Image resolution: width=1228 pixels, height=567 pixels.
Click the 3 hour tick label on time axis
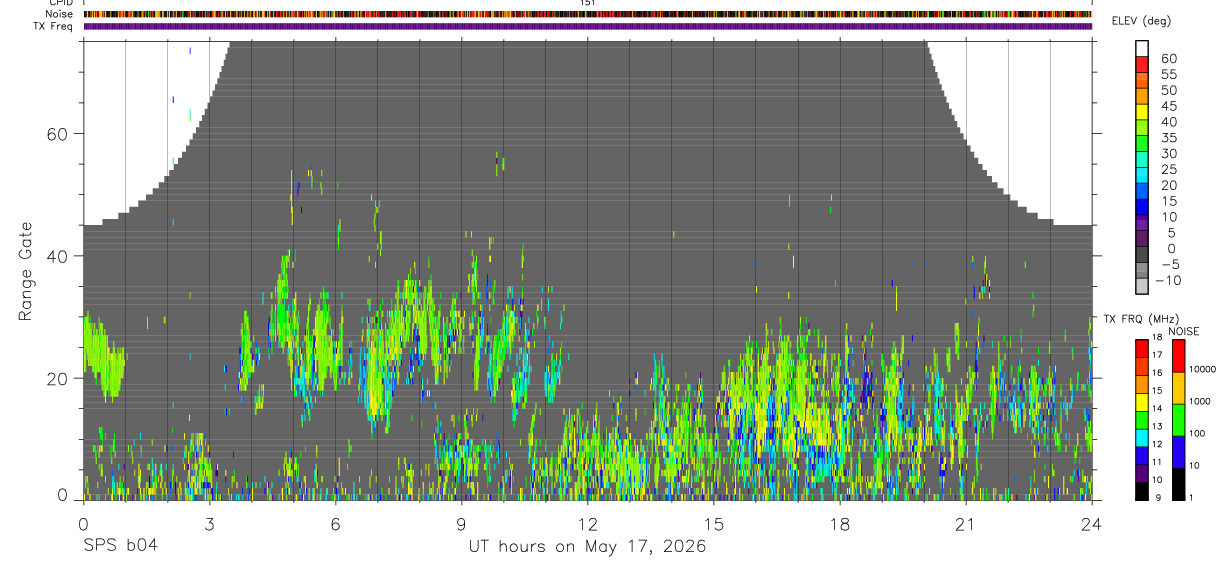click(209, 523)
